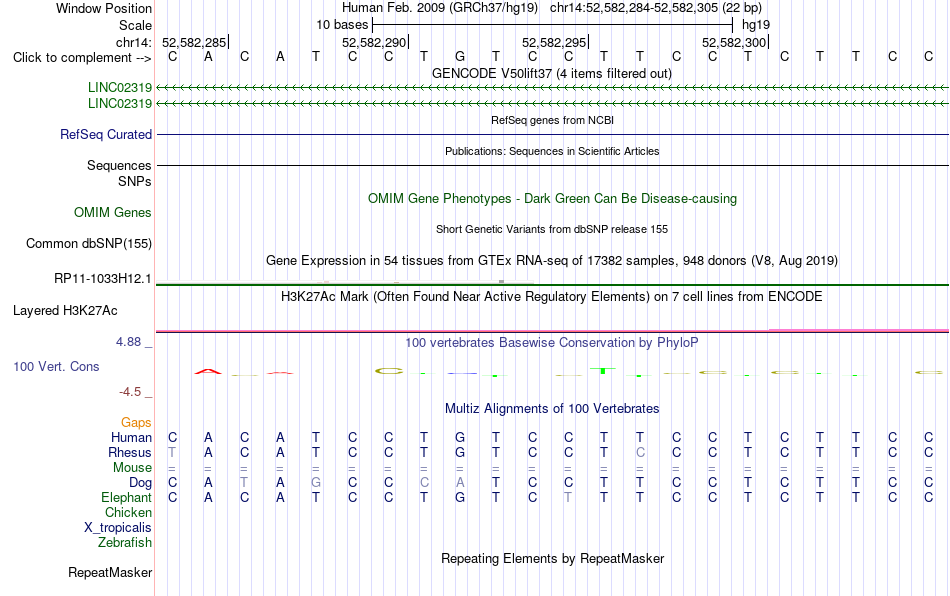950x596 pixels.
Task: Click the Chicken species row label
Action: pos(128,512)
